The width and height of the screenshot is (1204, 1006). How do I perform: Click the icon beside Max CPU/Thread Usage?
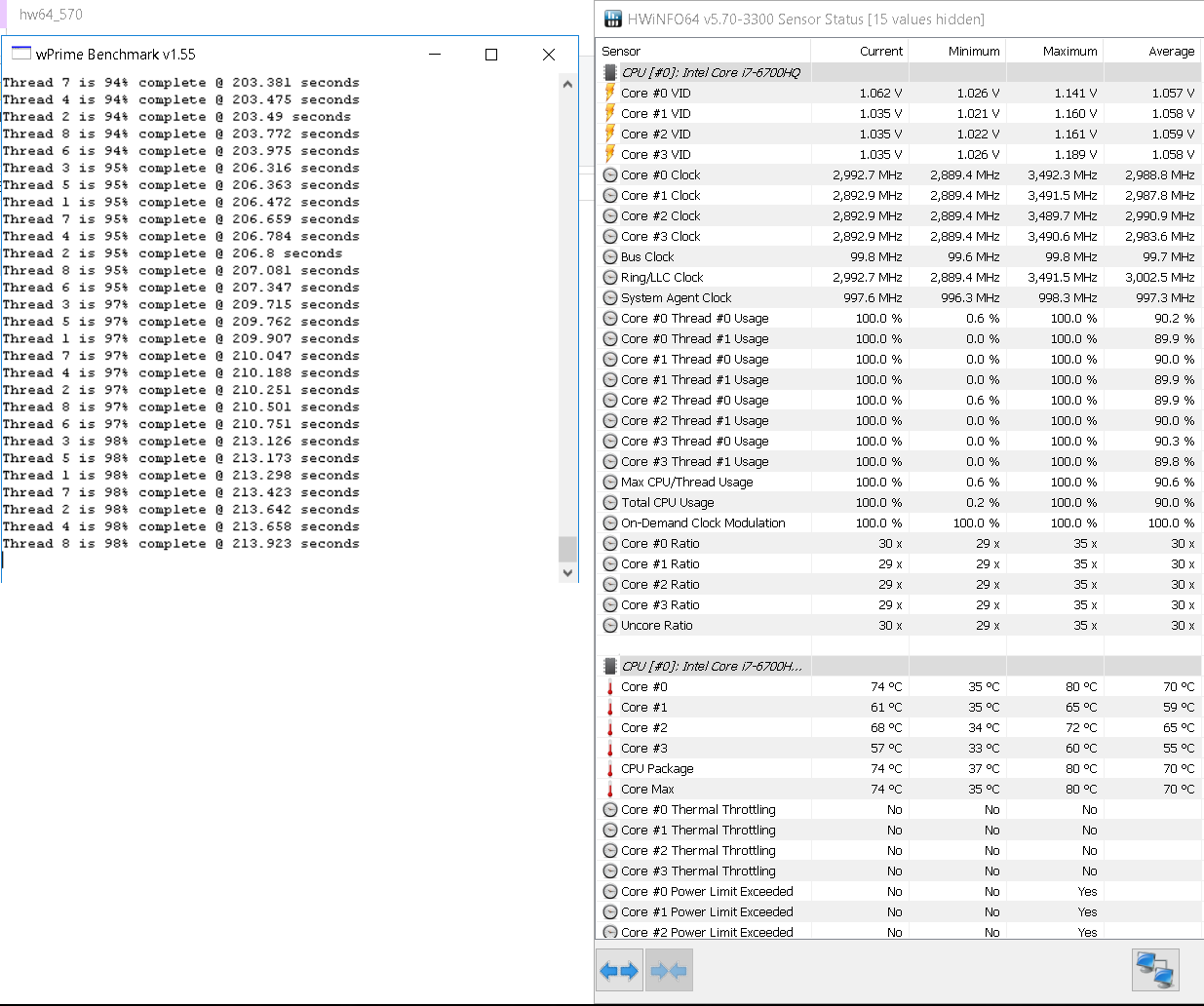[x=610, y=482]
